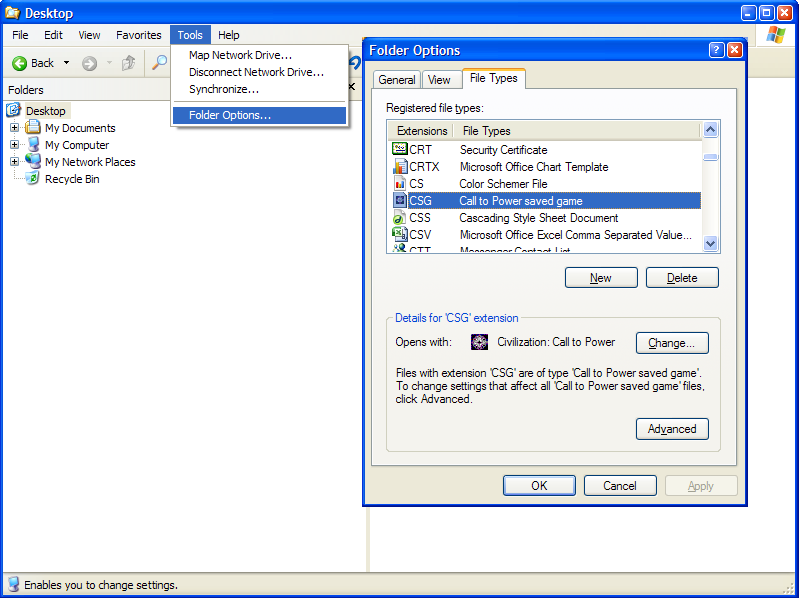Viewport: 799px width, 598px height.
Task: Click the file types list scroll-down arrow
Action: tap(711, 243)
